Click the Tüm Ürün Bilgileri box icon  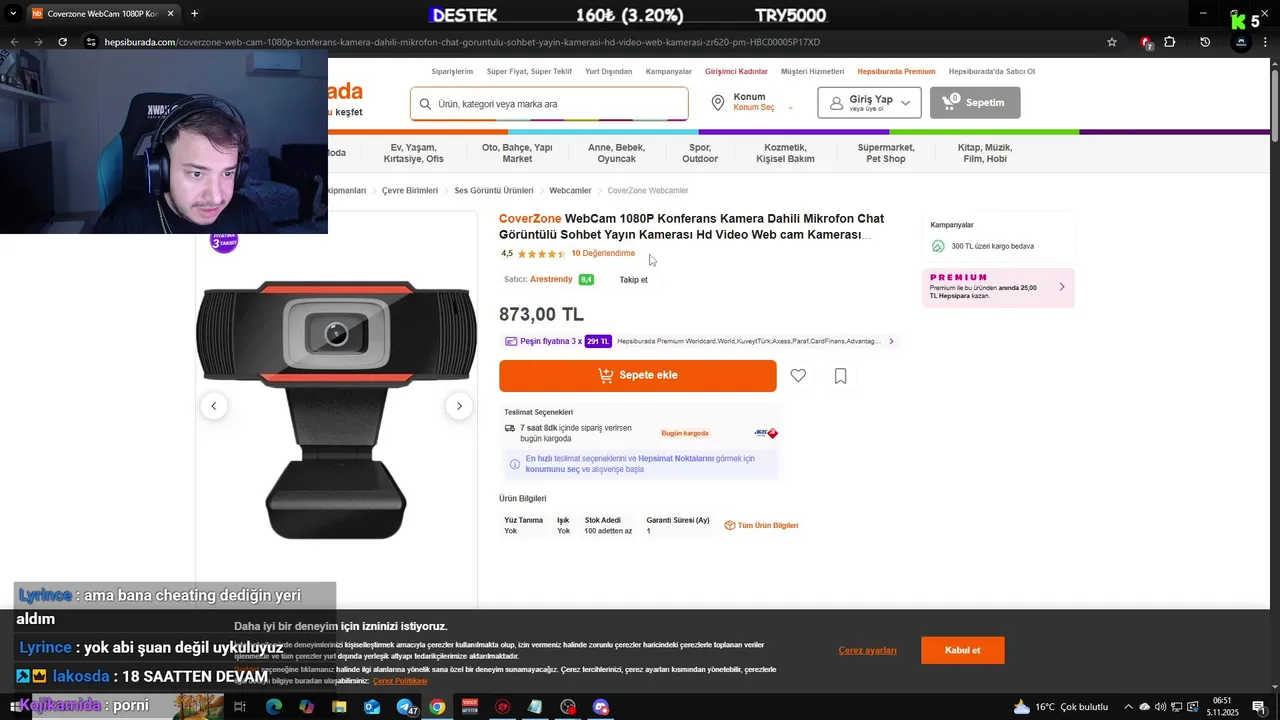pyautogui.click(x=730, y=526)
